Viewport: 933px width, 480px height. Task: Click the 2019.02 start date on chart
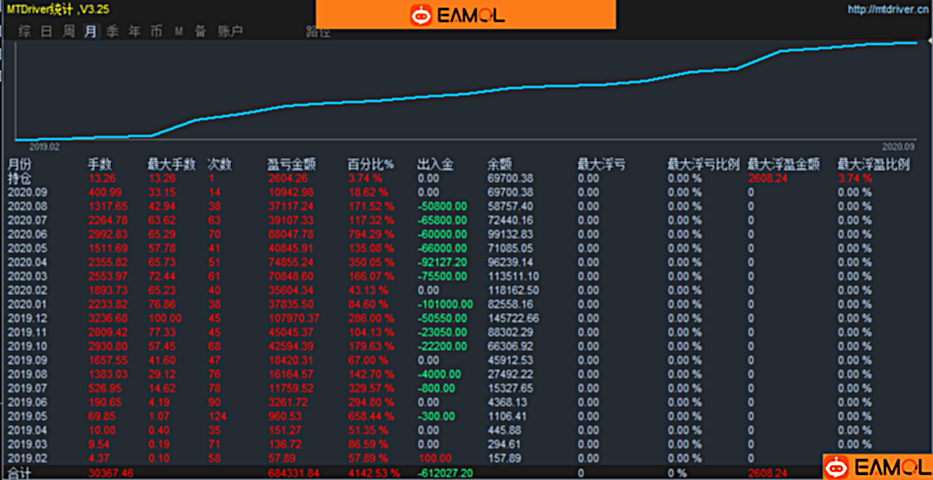pos(46,146)
